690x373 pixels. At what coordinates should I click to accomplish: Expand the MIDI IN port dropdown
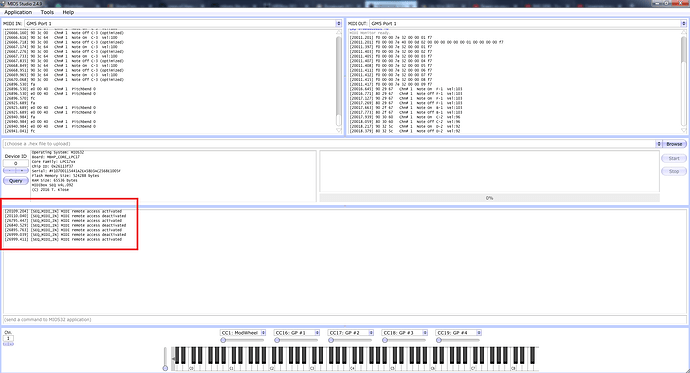(x=338, y=23)
